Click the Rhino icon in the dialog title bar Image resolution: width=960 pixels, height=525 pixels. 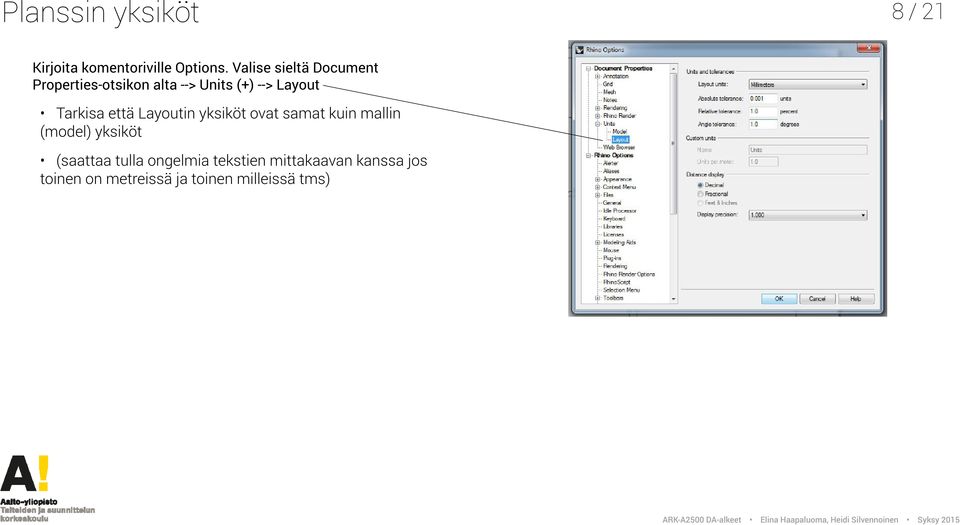(579, 50)
